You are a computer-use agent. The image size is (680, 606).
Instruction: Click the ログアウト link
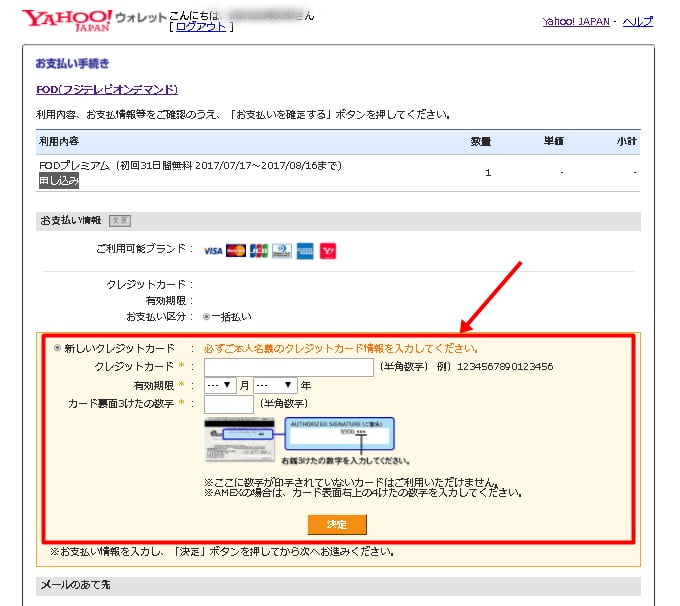pyautogui.click(x=201, y=26)
